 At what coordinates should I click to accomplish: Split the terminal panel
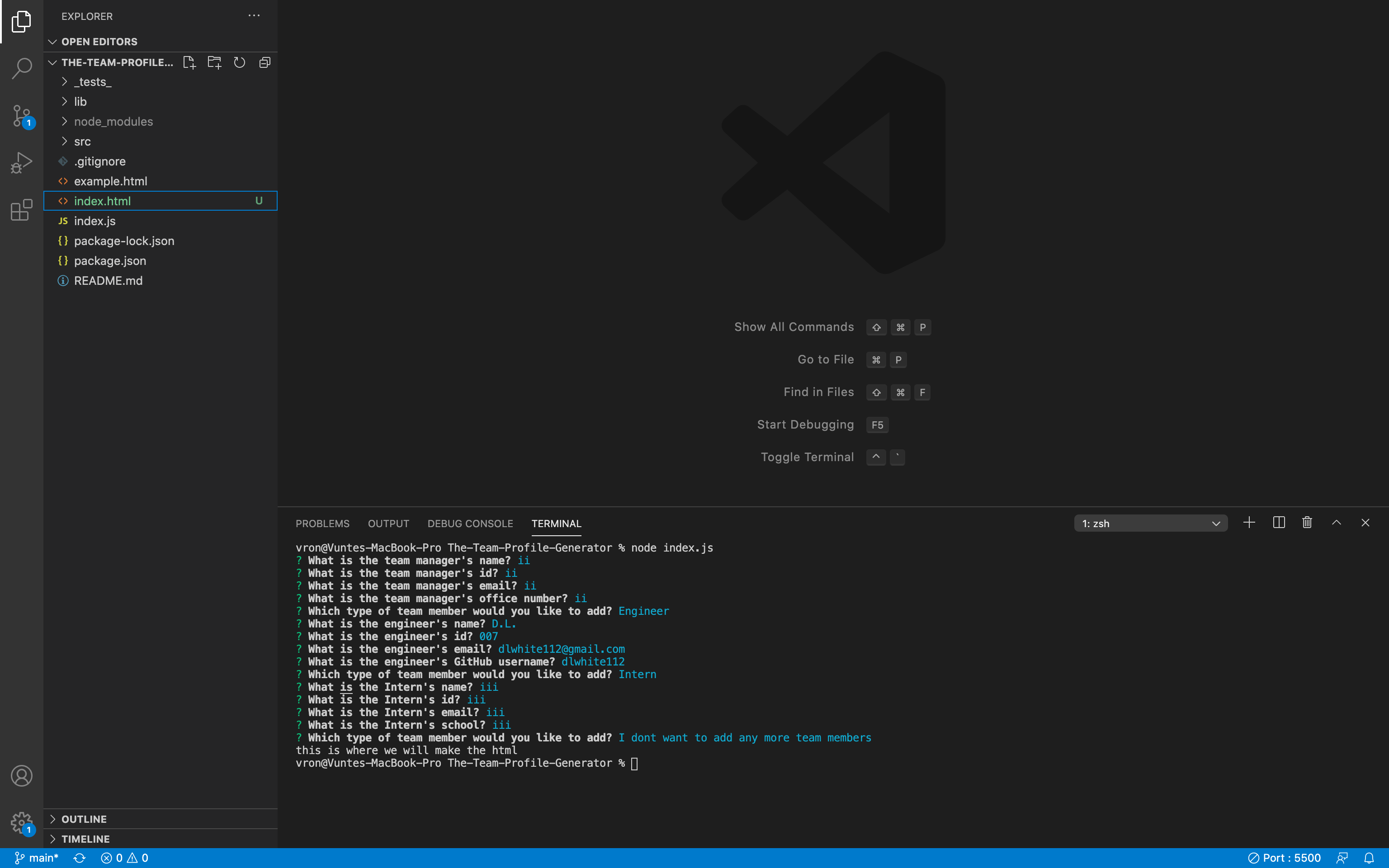click(1279, 523)
